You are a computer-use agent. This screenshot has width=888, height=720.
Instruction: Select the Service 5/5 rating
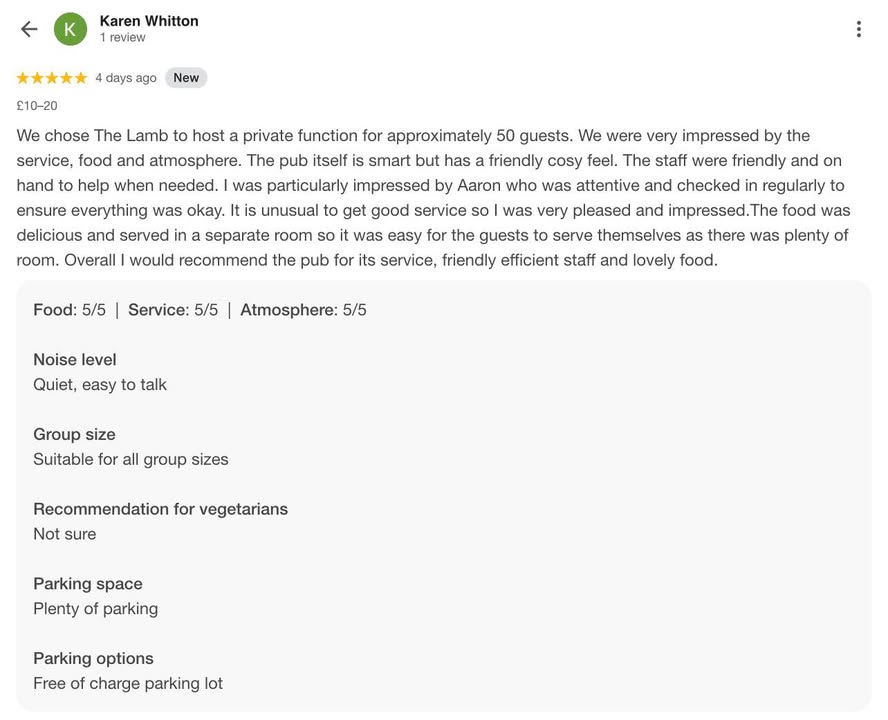pos(173,310)
